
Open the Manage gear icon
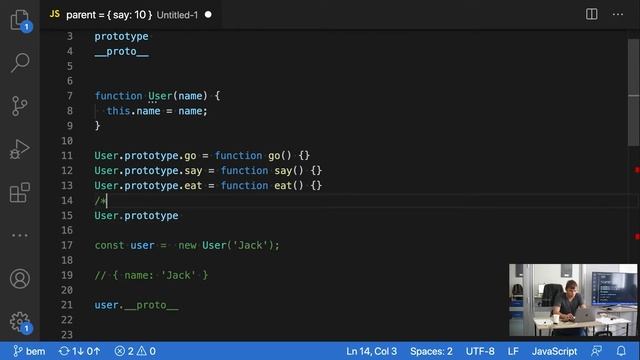click(20, 322)
